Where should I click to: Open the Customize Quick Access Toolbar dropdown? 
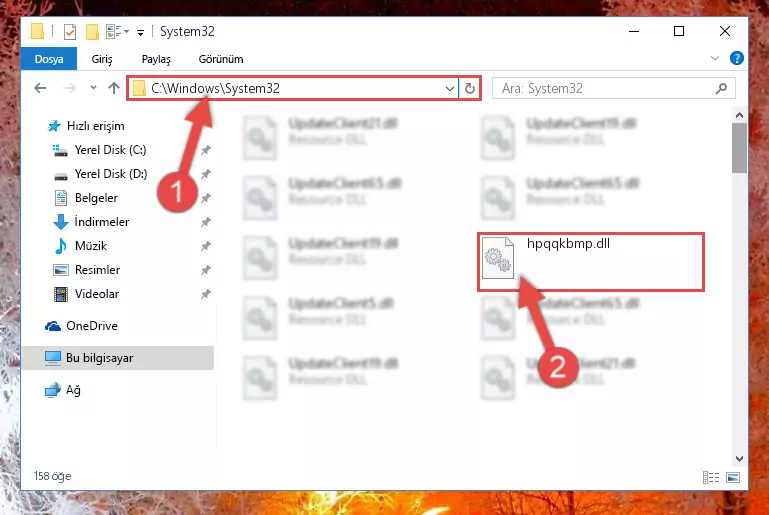[140, 33]
